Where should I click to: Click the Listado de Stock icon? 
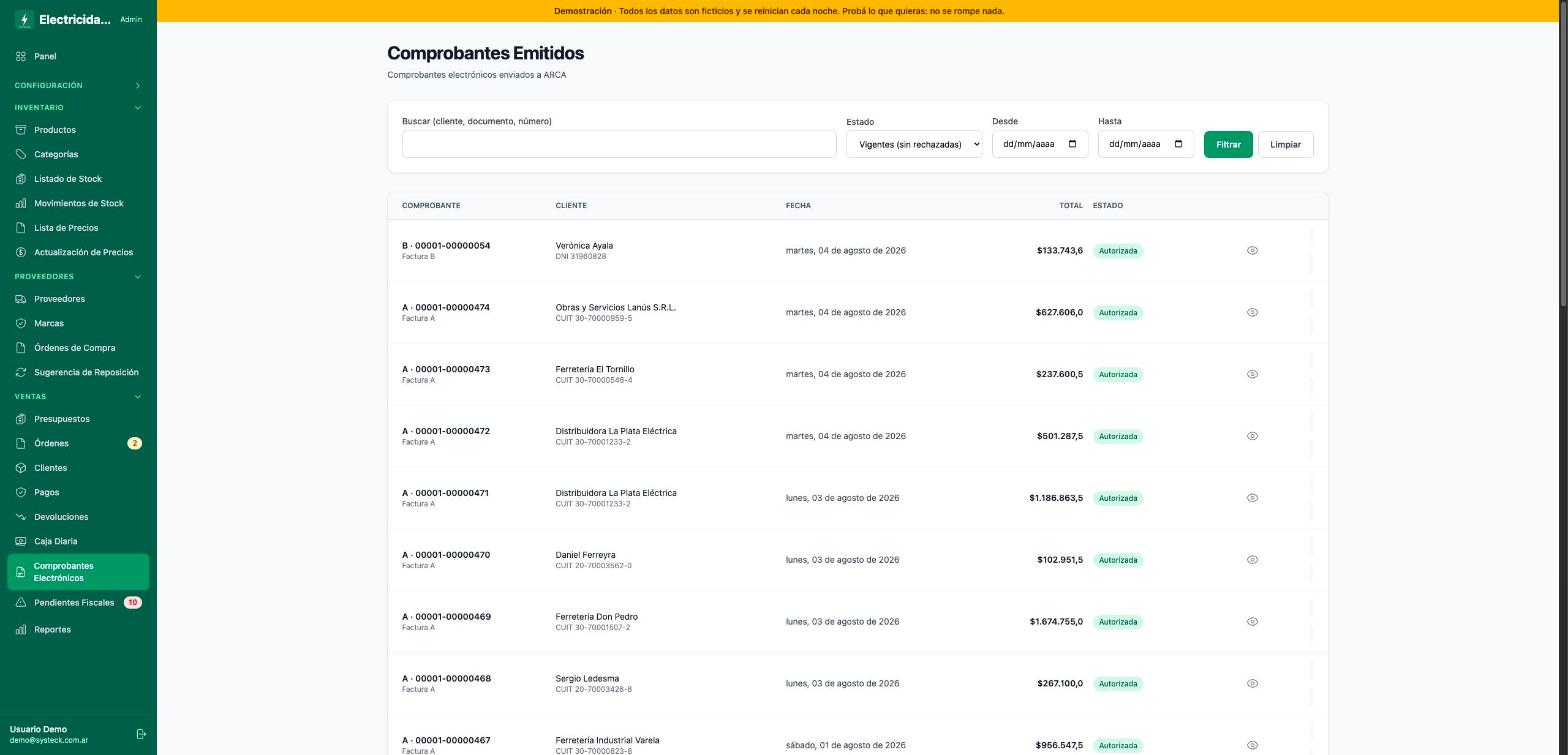coord(20,179)
